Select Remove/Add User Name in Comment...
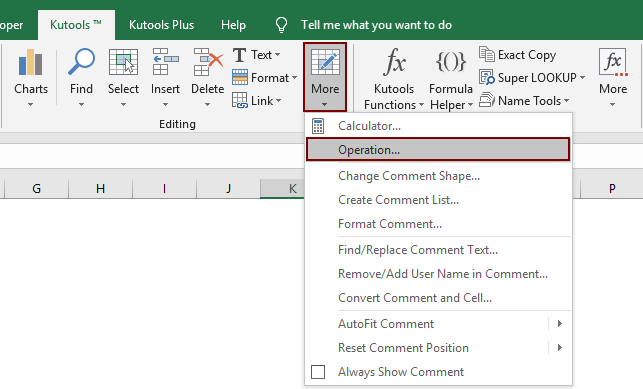The width and height of the screenshot is (643, 389). [x=438, y=274]
